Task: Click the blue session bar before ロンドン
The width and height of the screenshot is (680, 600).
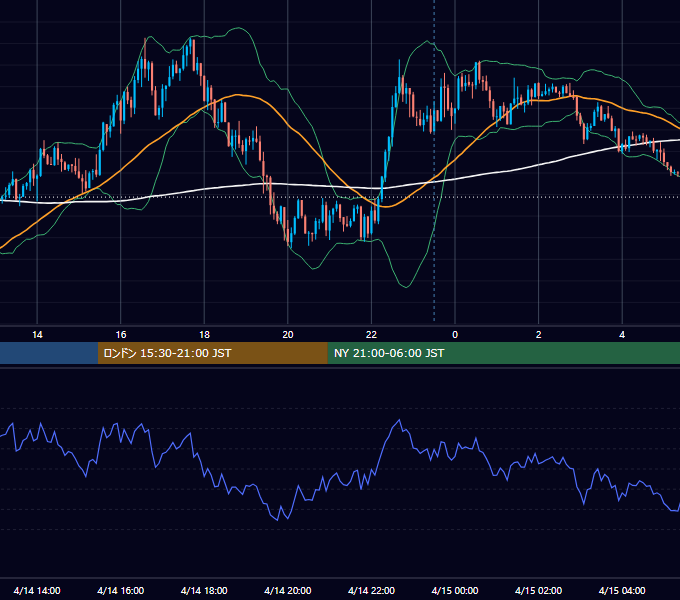Action: pos(49,353)
